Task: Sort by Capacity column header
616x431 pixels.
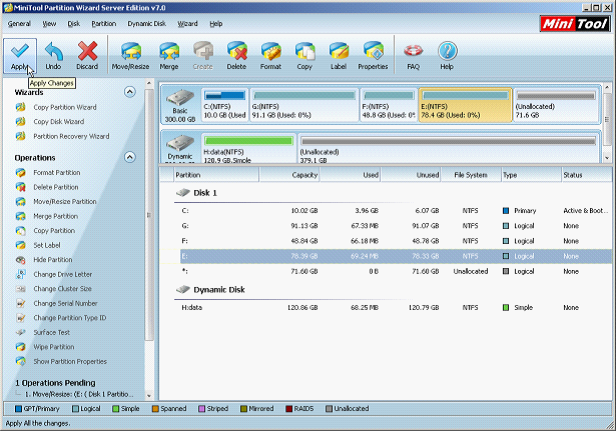Action: (289, 175)
